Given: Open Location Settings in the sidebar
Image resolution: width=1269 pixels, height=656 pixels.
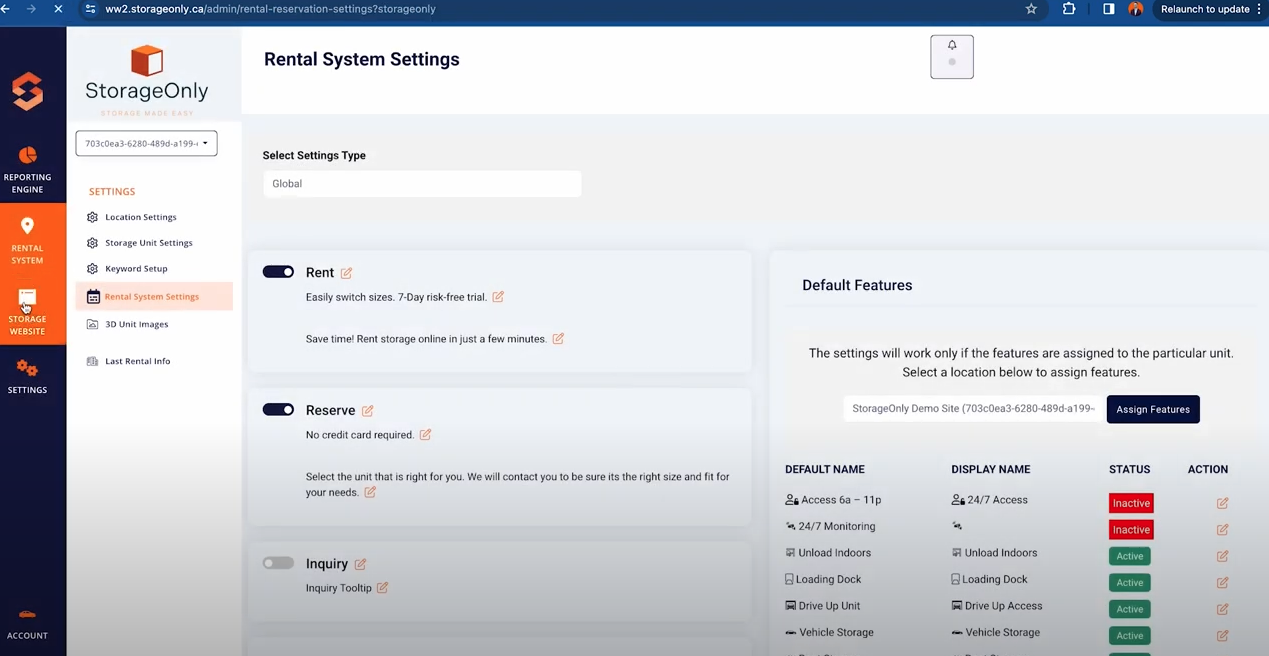Looking at the screenshot, I should pyautogui.click(x=141, y=217).
